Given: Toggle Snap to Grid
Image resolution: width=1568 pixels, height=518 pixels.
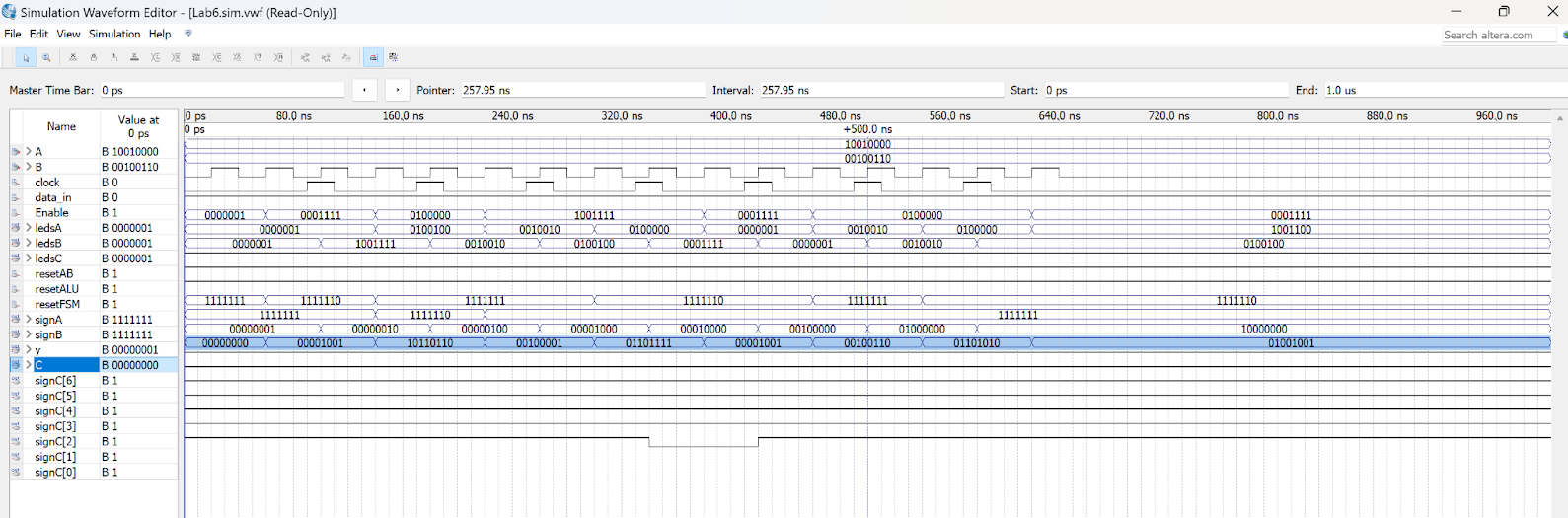Looking at the screenshot, I should pos(373,57).
